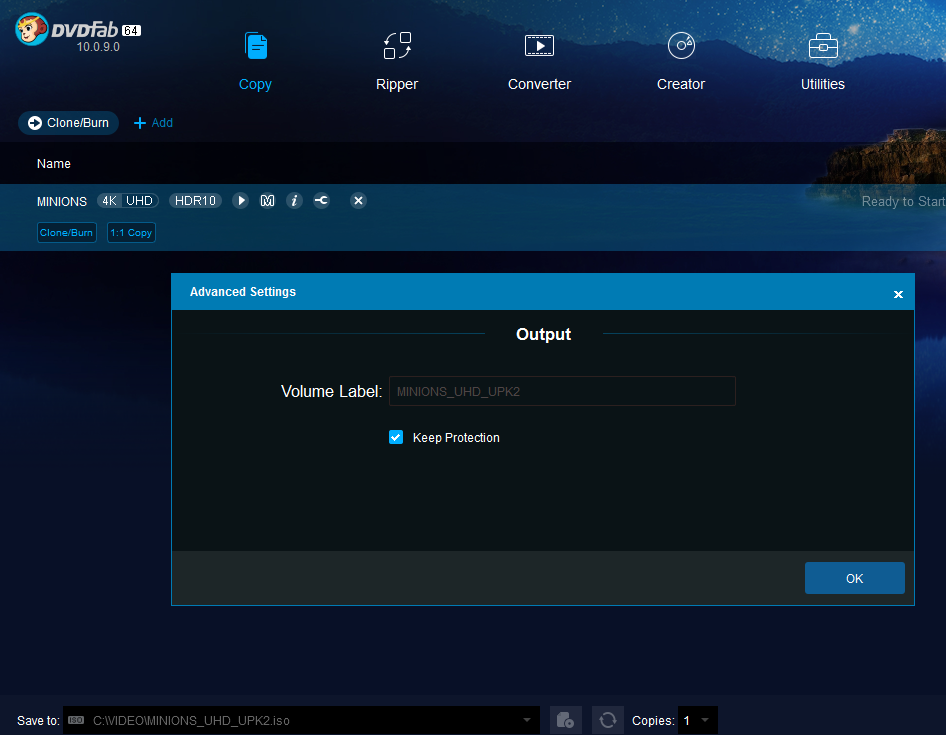Open the Creator module icon
This screenshot has height=735, width=946.
681,46
